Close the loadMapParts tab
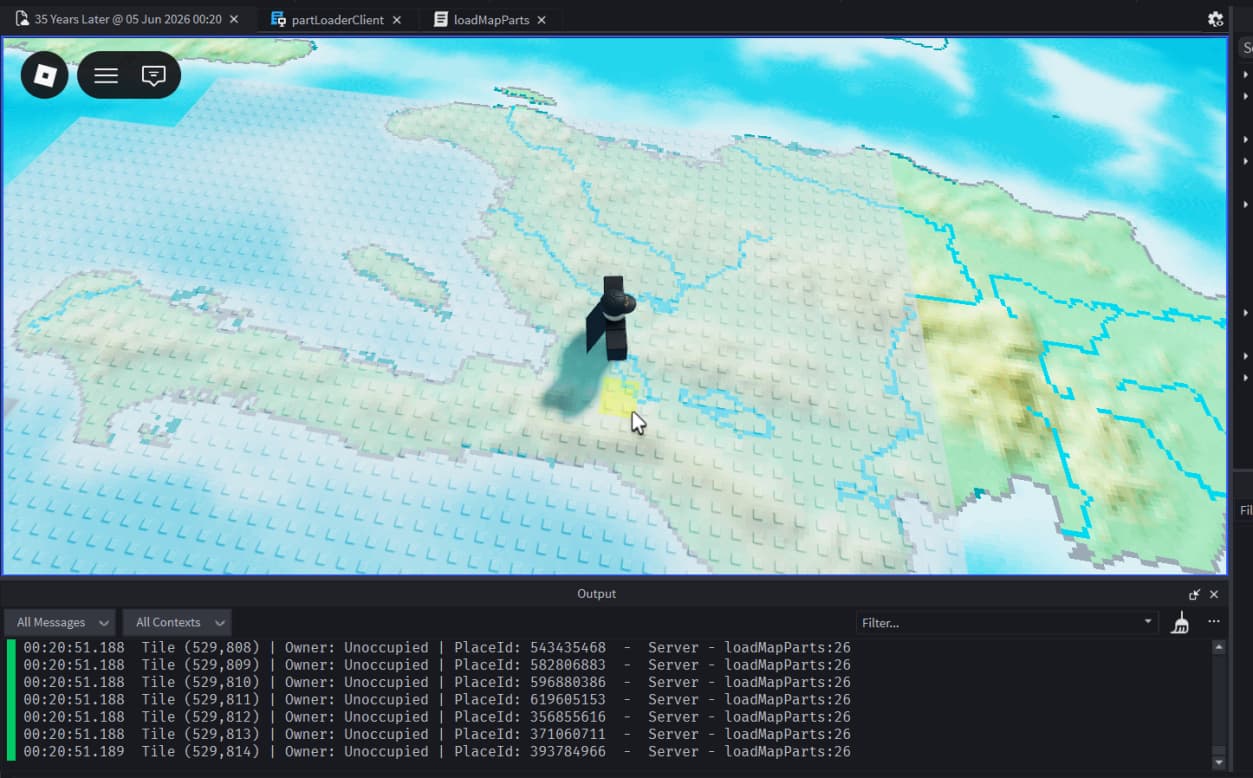Viewport: 1253px width, 778px height. [541, 20]
